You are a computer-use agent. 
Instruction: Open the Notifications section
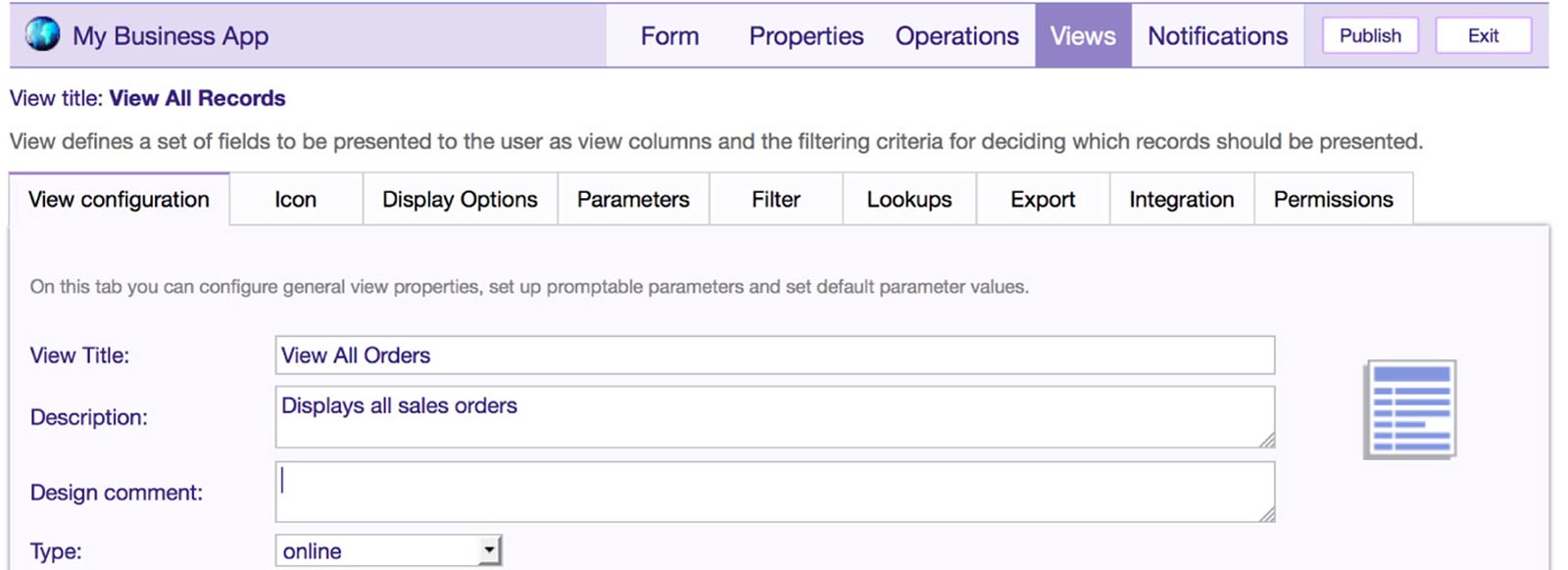1217,36
